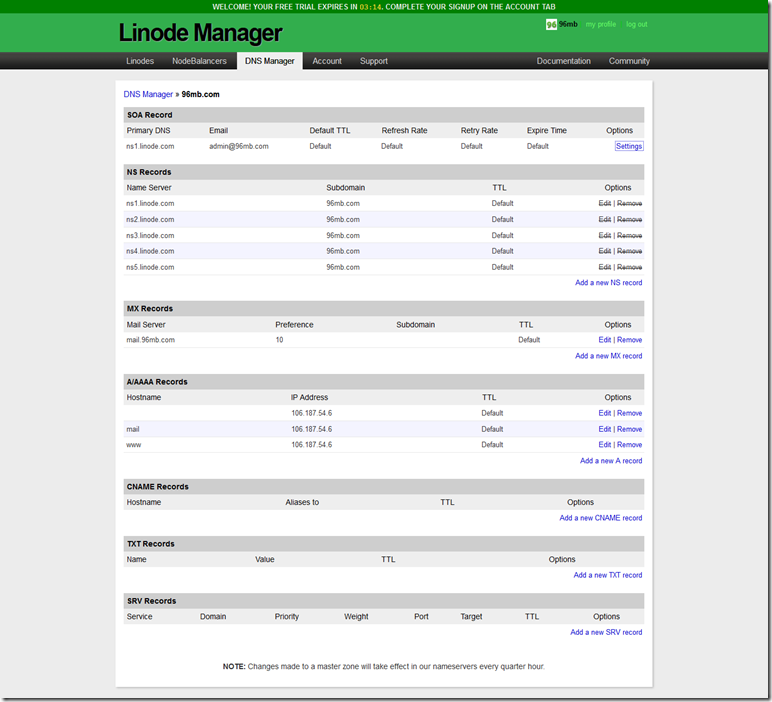Screen dimensions: 772x702
Task: Remove the ns1.linode.com NS record
Action: [x=629, y=203]
